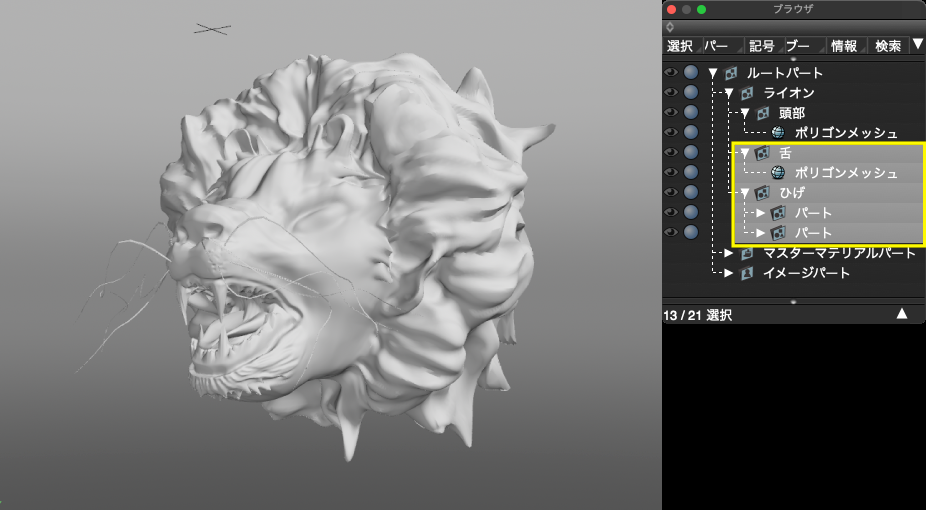Click the white triangle at the browser's bottom right

(x=901, y=314)
